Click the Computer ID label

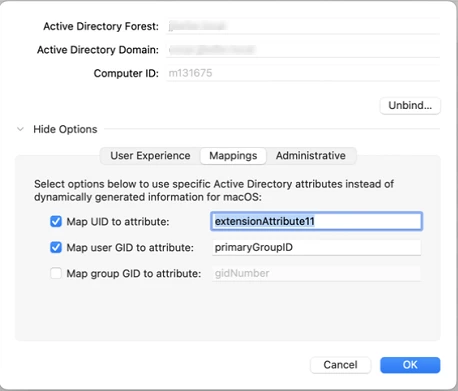point(126,73)
